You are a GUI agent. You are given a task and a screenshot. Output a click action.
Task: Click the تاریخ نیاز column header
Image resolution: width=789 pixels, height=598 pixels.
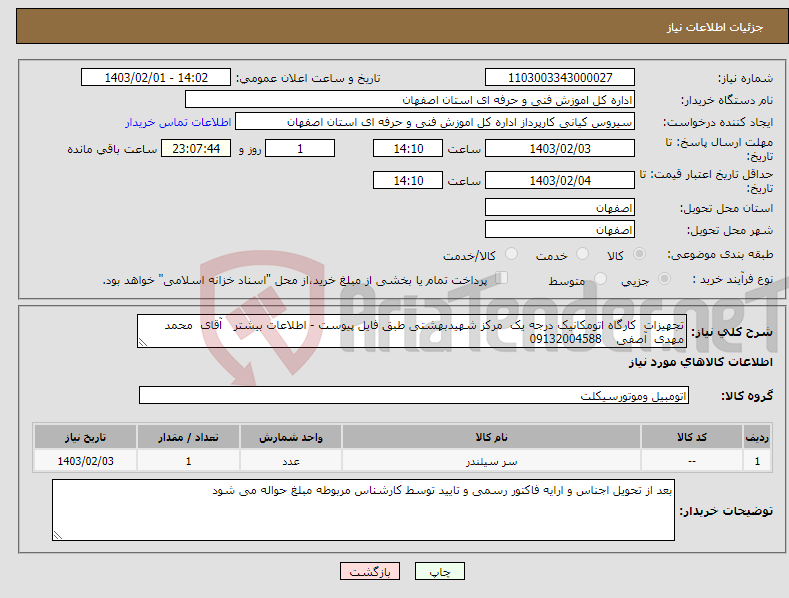coord(86,437)
